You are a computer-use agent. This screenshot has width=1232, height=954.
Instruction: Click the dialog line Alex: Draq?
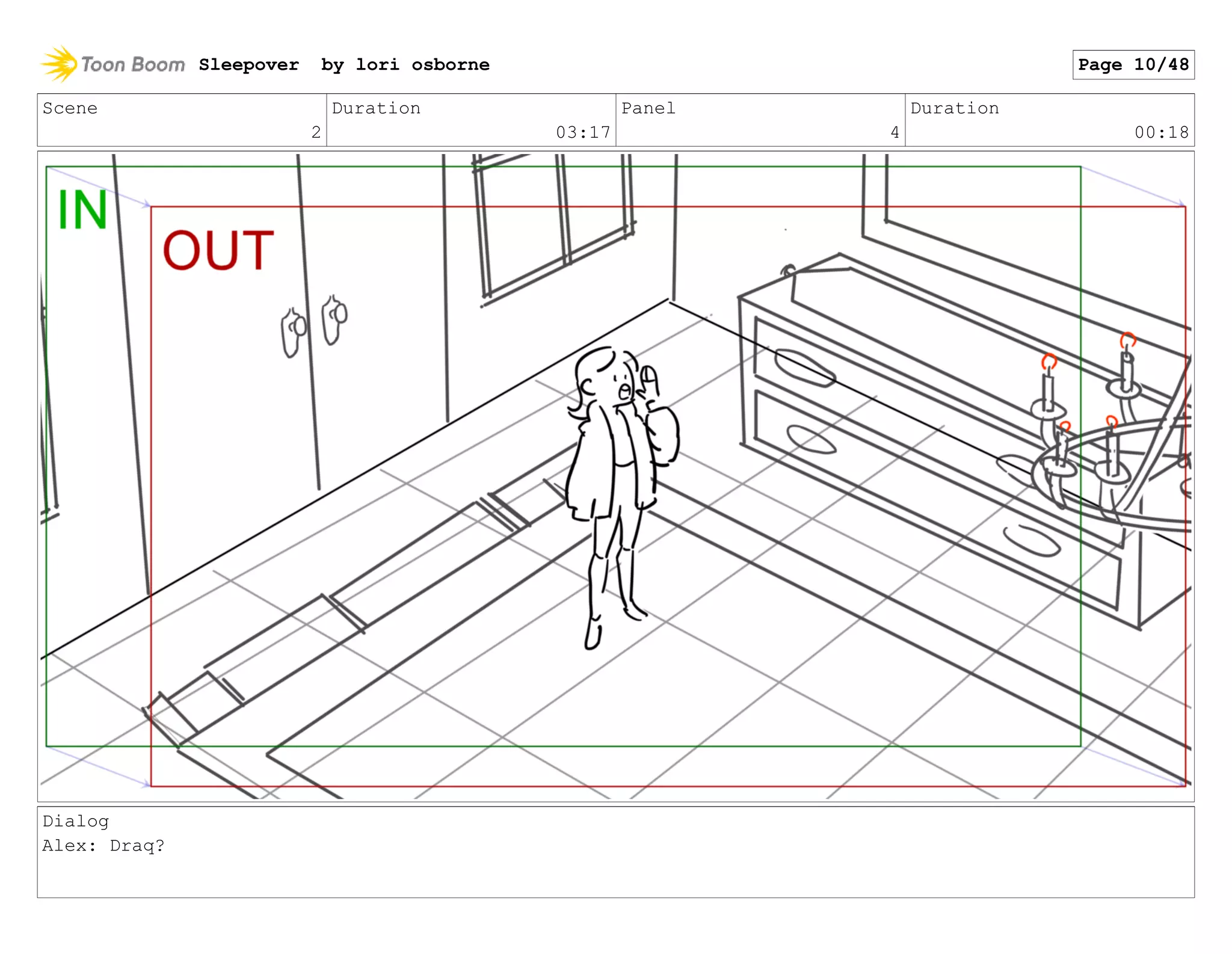pyautogui.click(x=103, y=846)
